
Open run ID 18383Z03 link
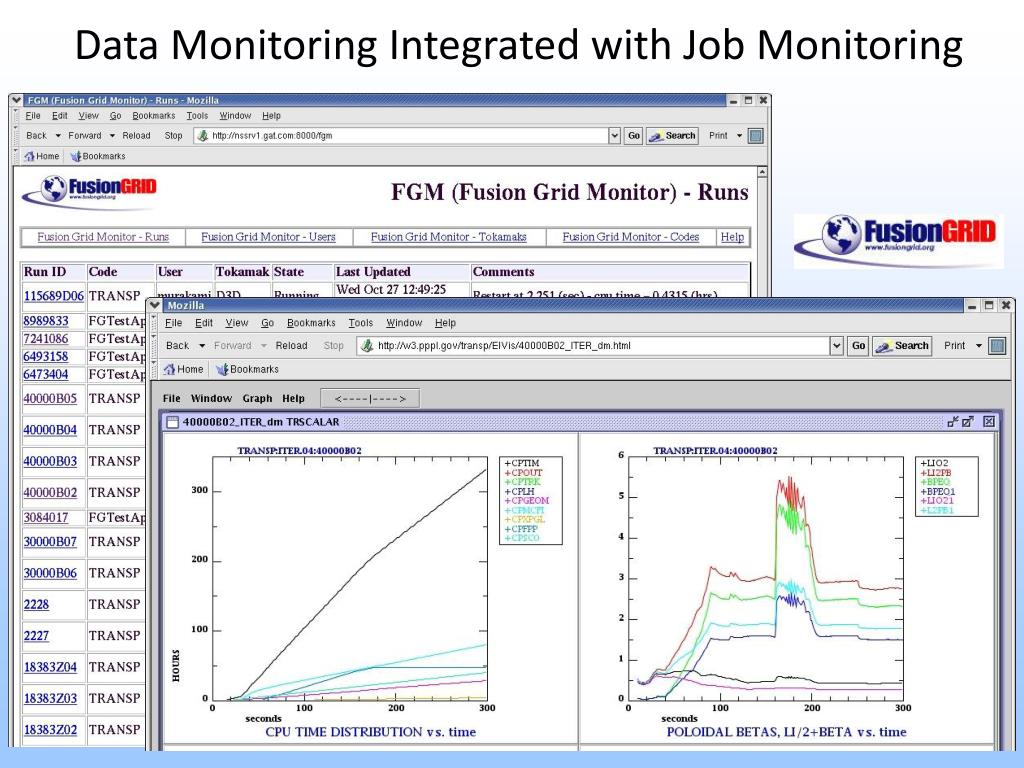pyautogui.click(x=50, y=698)
